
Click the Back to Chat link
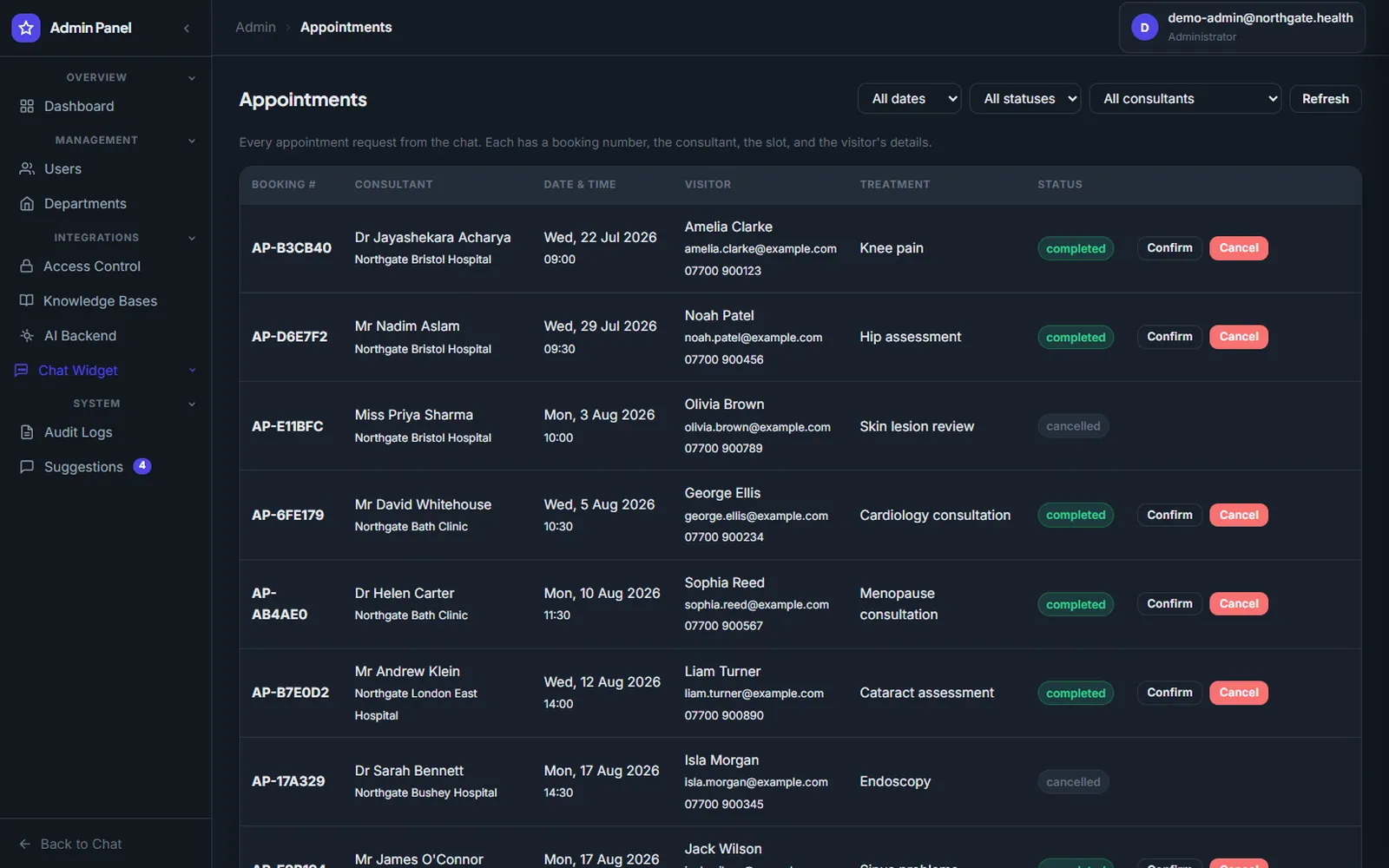point(70,844)
